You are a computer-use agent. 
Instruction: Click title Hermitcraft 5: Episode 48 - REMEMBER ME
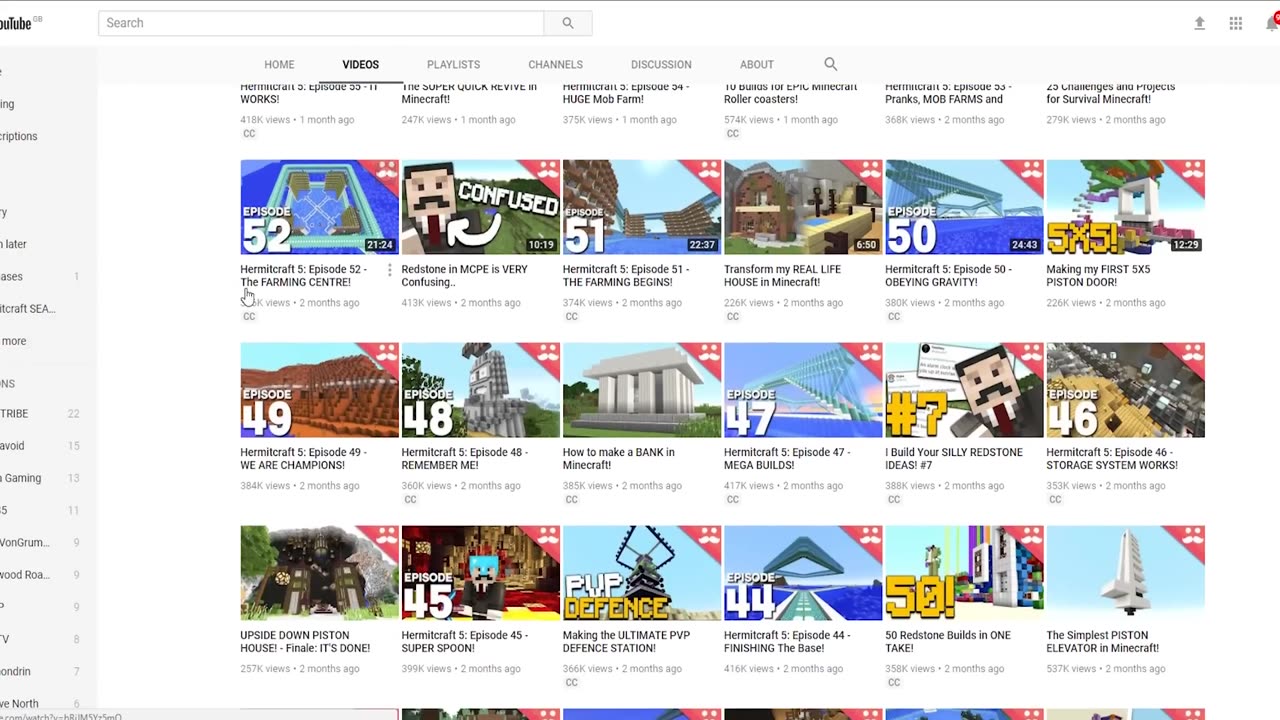[464, 459]
